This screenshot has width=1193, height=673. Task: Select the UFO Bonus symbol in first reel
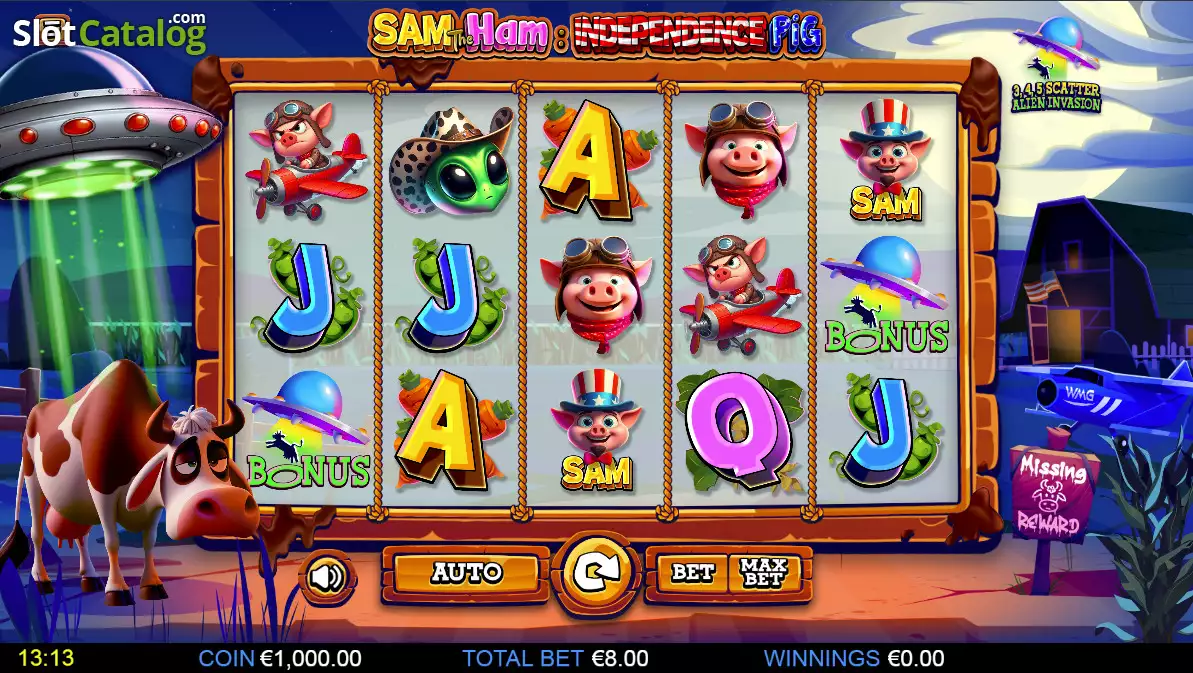click(307, 430)
